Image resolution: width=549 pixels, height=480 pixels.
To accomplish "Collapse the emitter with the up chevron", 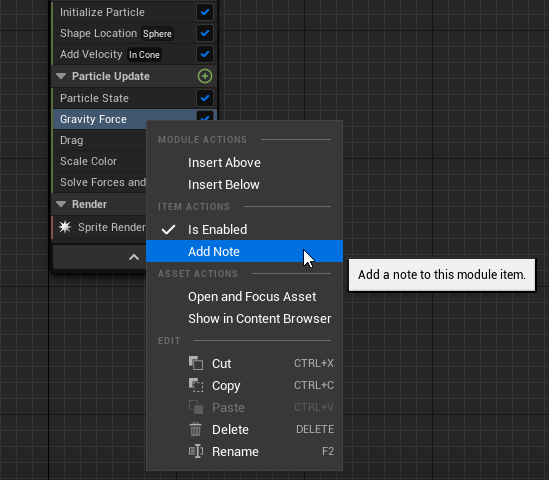I will tap(134, 257).
